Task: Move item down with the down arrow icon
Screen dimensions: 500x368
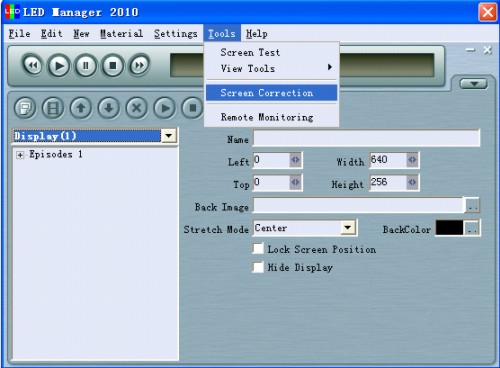Action: (x=109, y=108)
